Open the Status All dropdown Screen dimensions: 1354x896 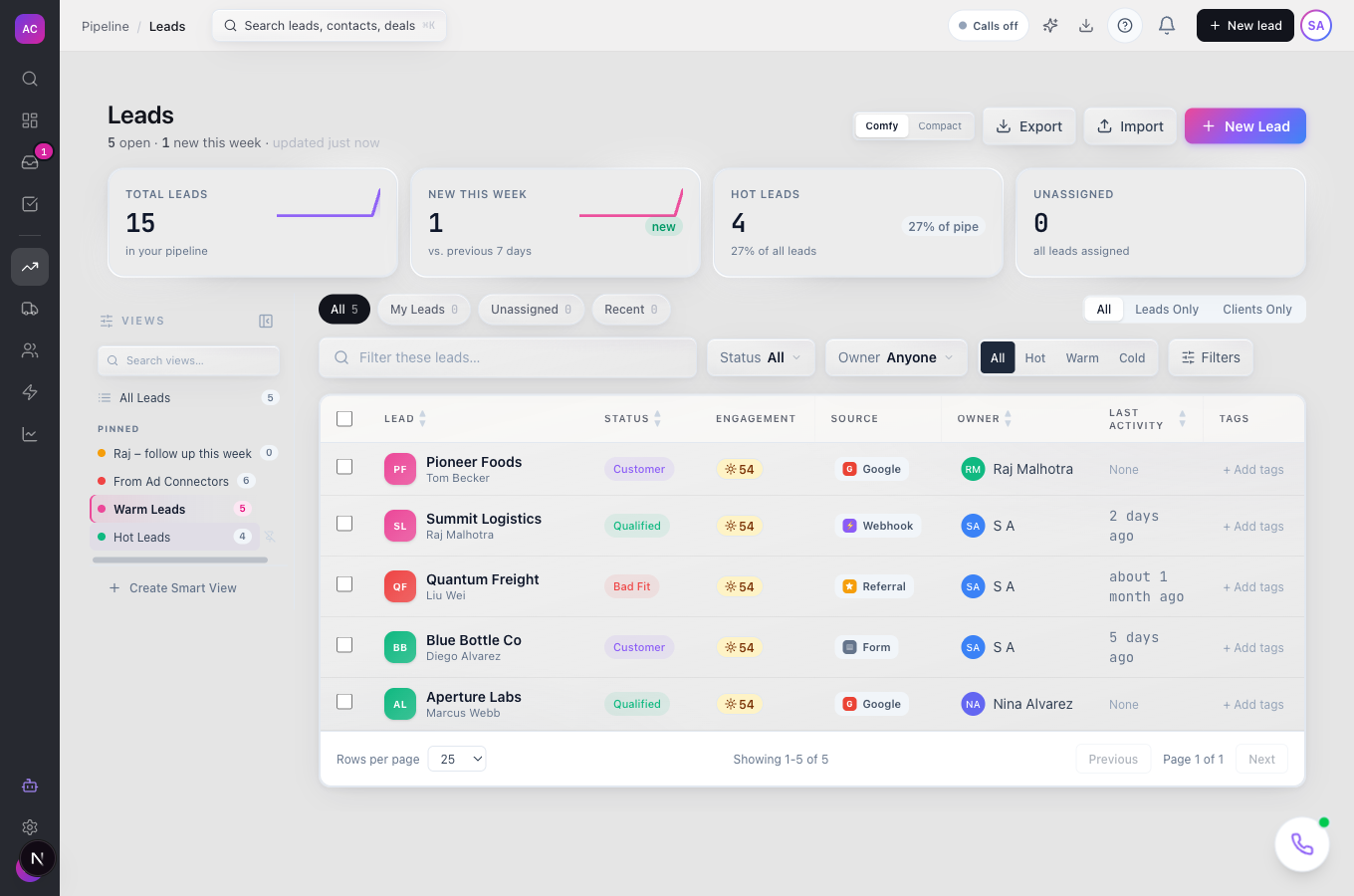coord(761,357)
